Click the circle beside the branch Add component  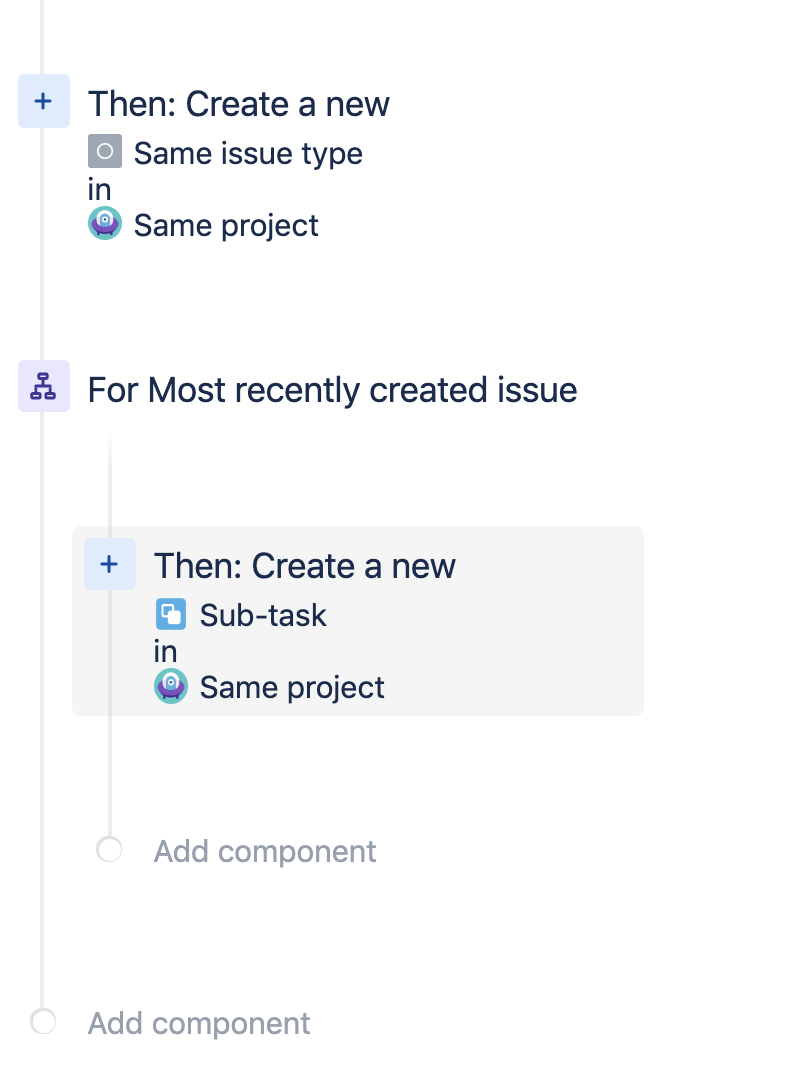click(x=108, y=849)
